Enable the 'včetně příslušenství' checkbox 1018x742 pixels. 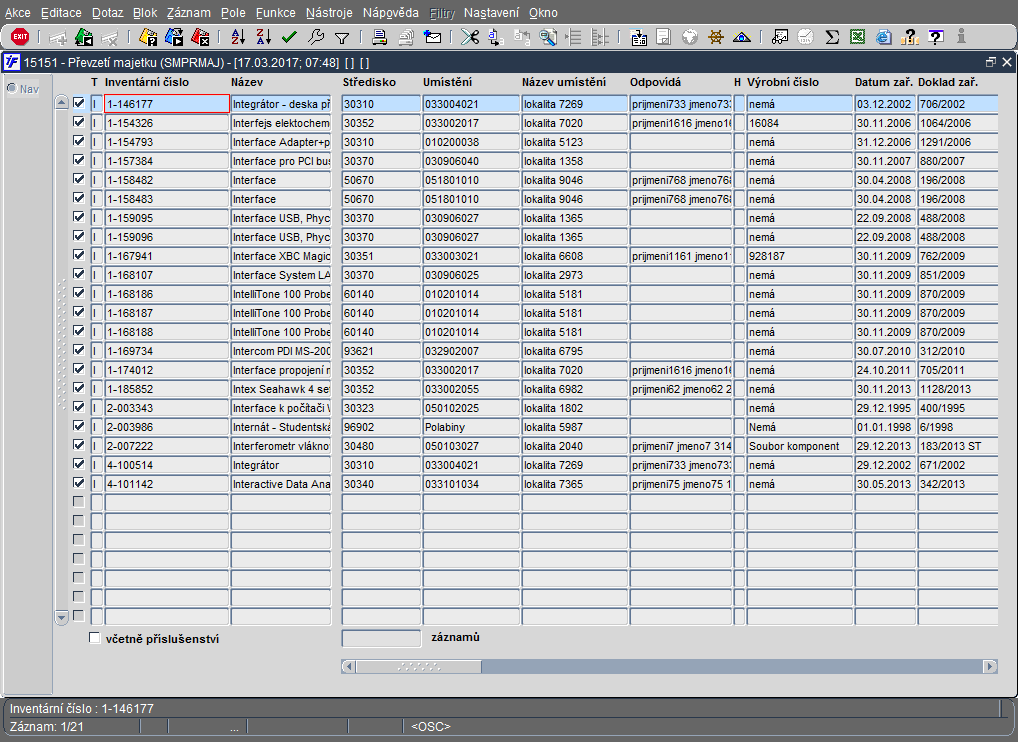95,637
